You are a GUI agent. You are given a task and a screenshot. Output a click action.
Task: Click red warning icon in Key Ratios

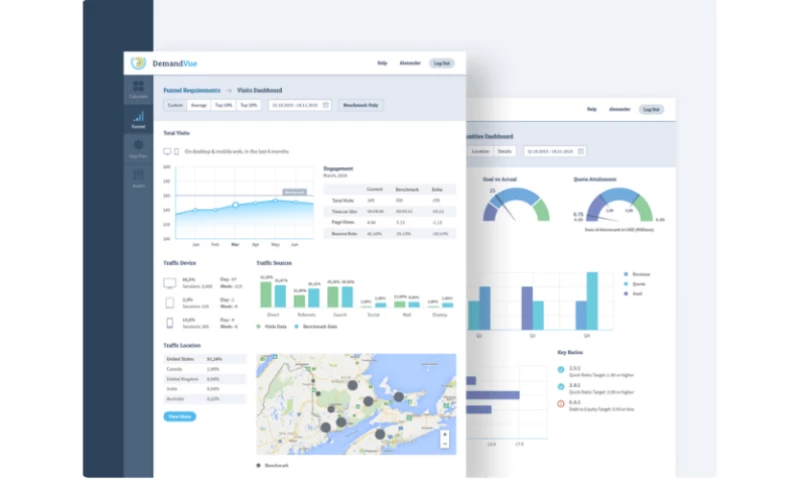click(561, 403)
